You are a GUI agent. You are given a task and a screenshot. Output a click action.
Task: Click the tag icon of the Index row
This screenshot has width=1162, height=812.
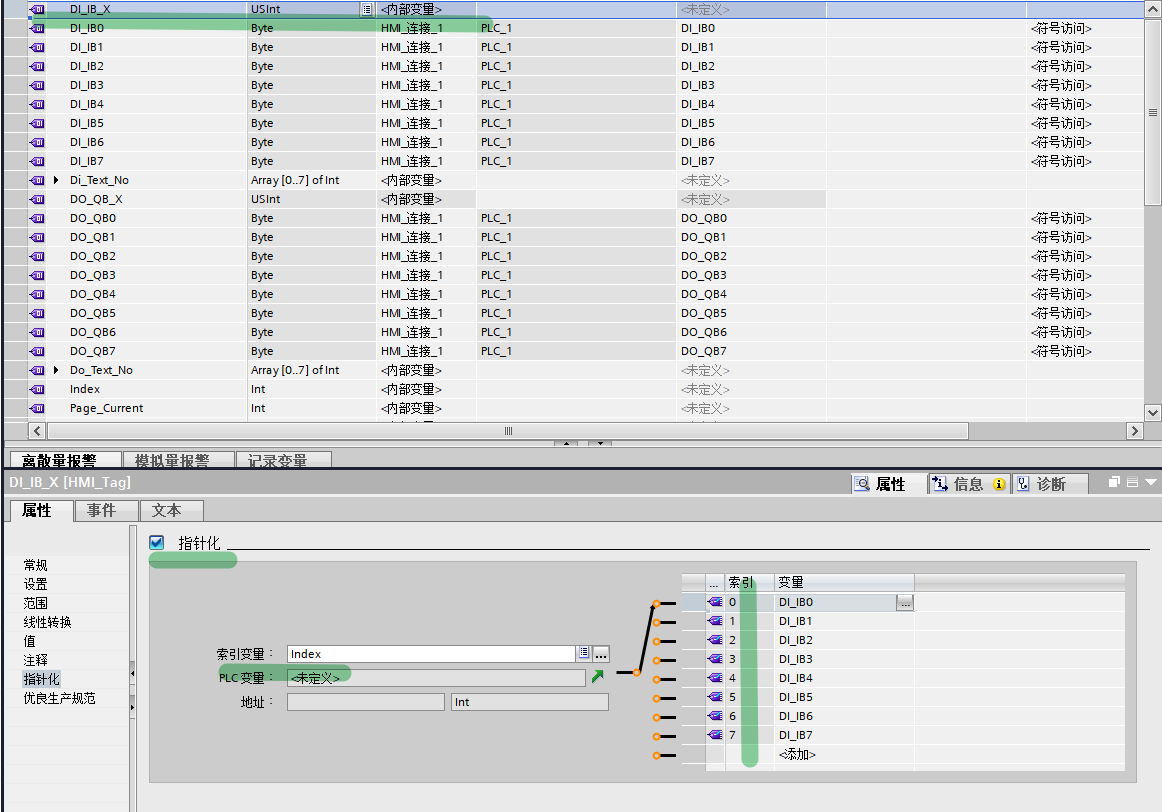(x=37, y=390)
